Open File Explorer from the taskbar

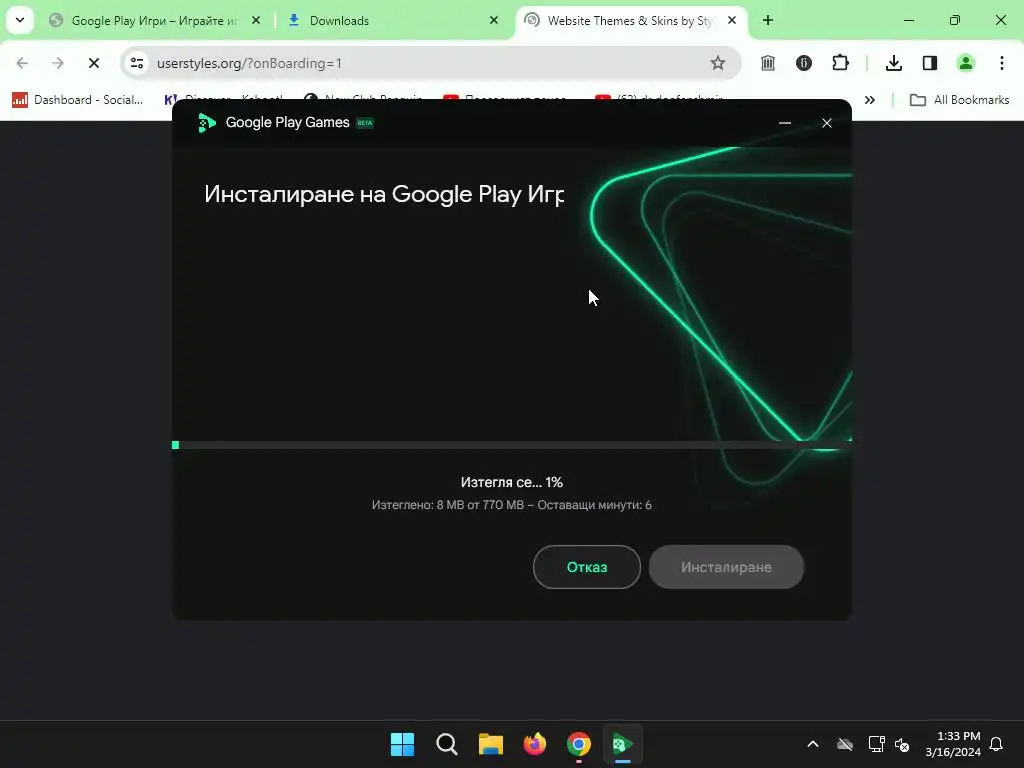pyautogui.click(x=490, y=744)
